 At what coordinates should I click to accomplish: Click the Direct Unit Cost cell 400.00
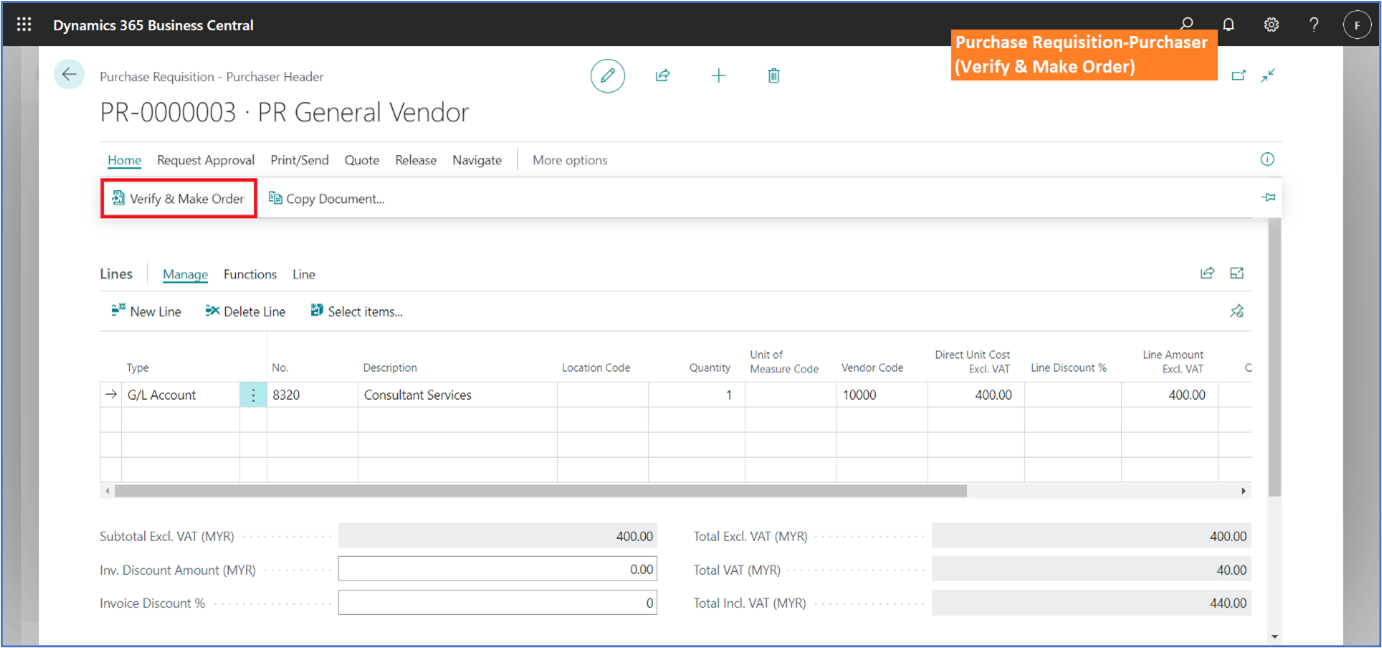pos(976,395)
